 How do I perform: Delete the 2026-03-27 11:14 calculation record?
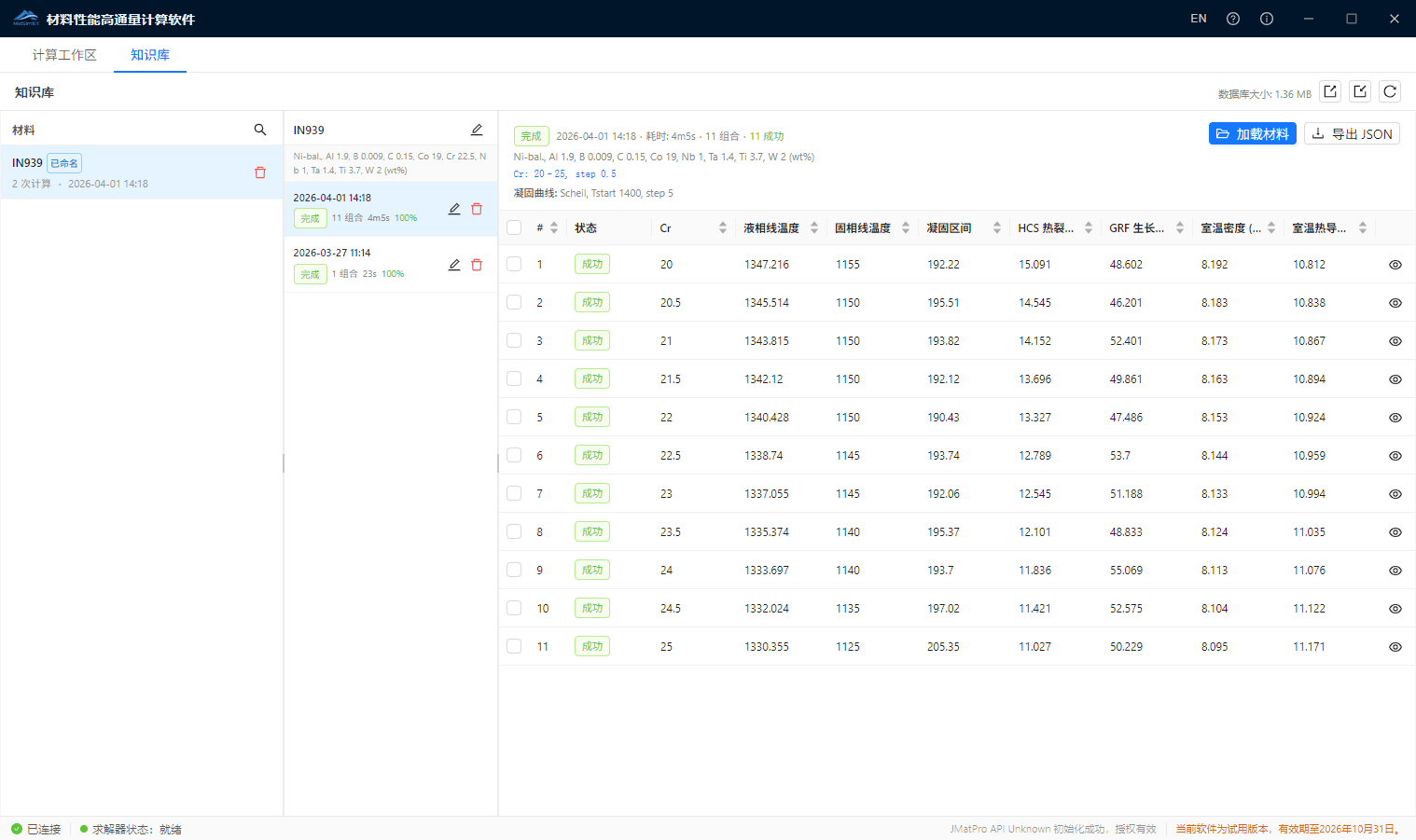(x=477, y=265)
